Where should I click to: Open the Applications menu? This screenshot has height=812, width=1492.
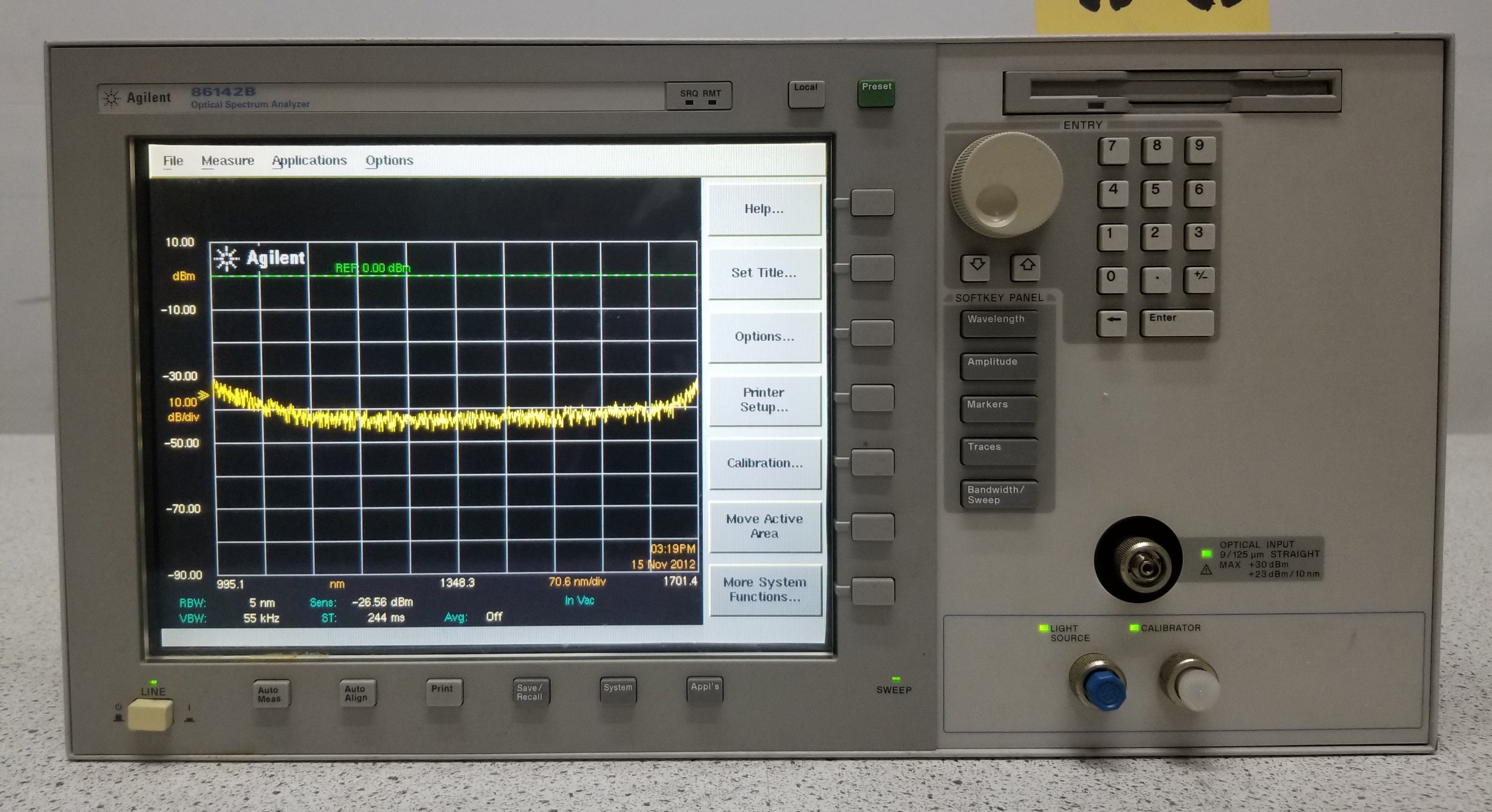tap(309, 161)
